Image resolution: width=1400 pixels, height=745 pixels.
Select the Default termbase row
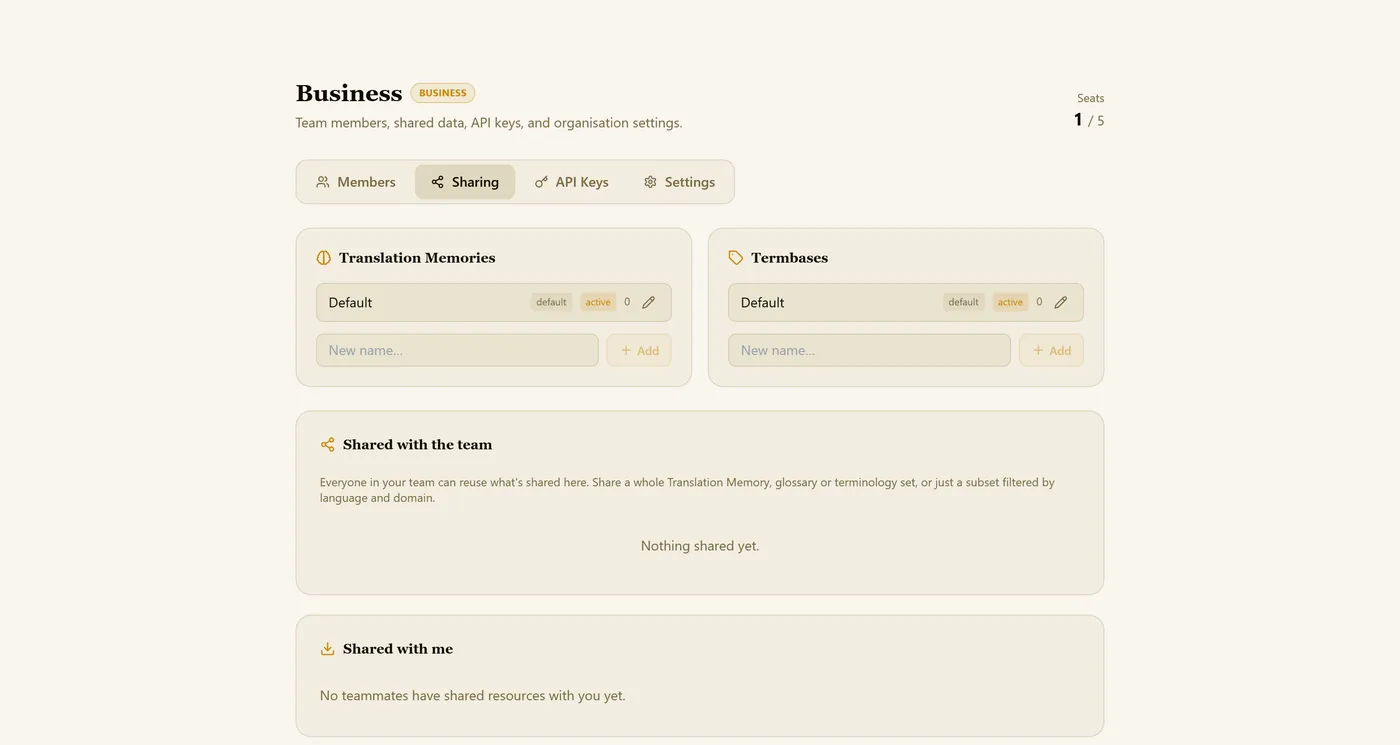(906, 302)
